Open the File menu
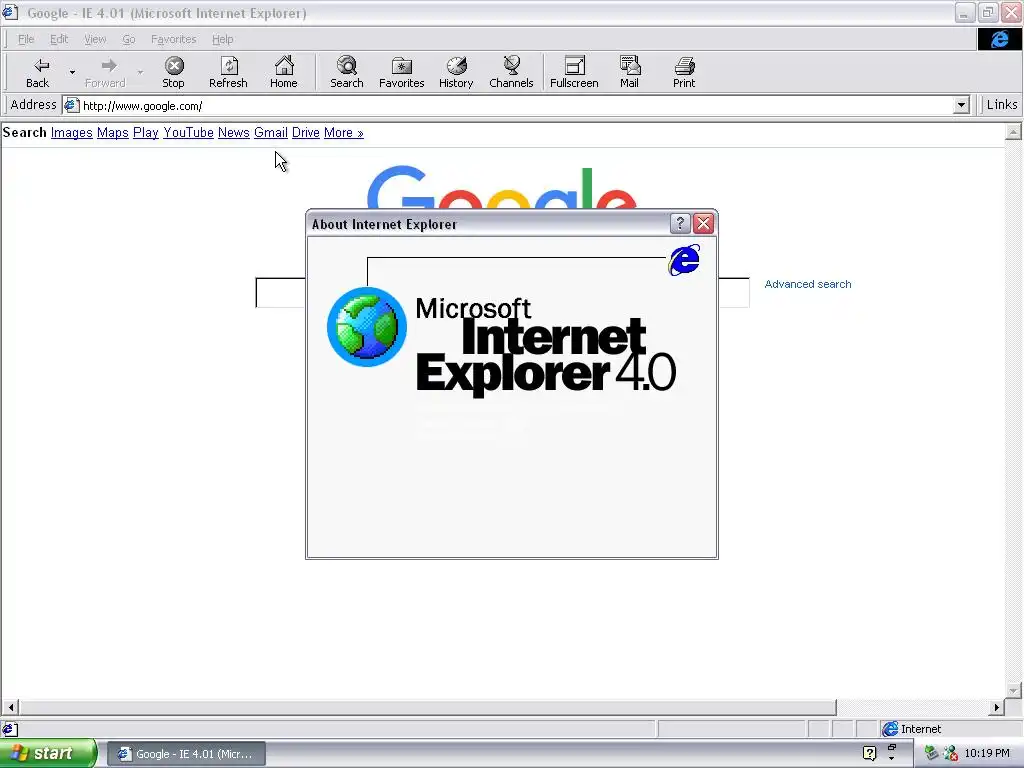The image size is (1024, 768). point(26,39)
